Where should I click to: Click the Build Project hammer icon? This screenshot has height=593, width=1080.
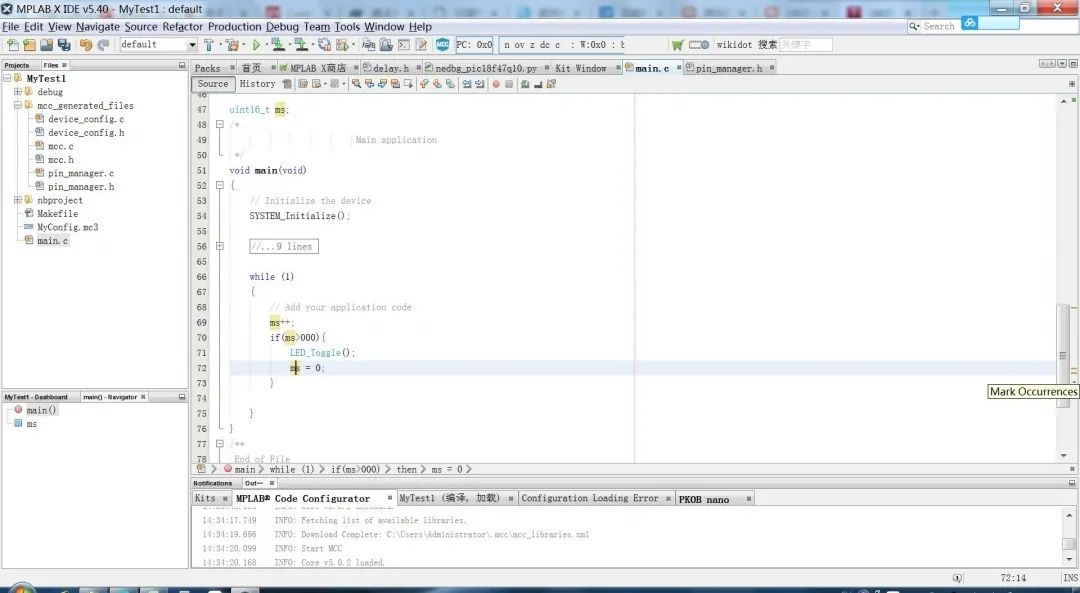pos(208,45)
